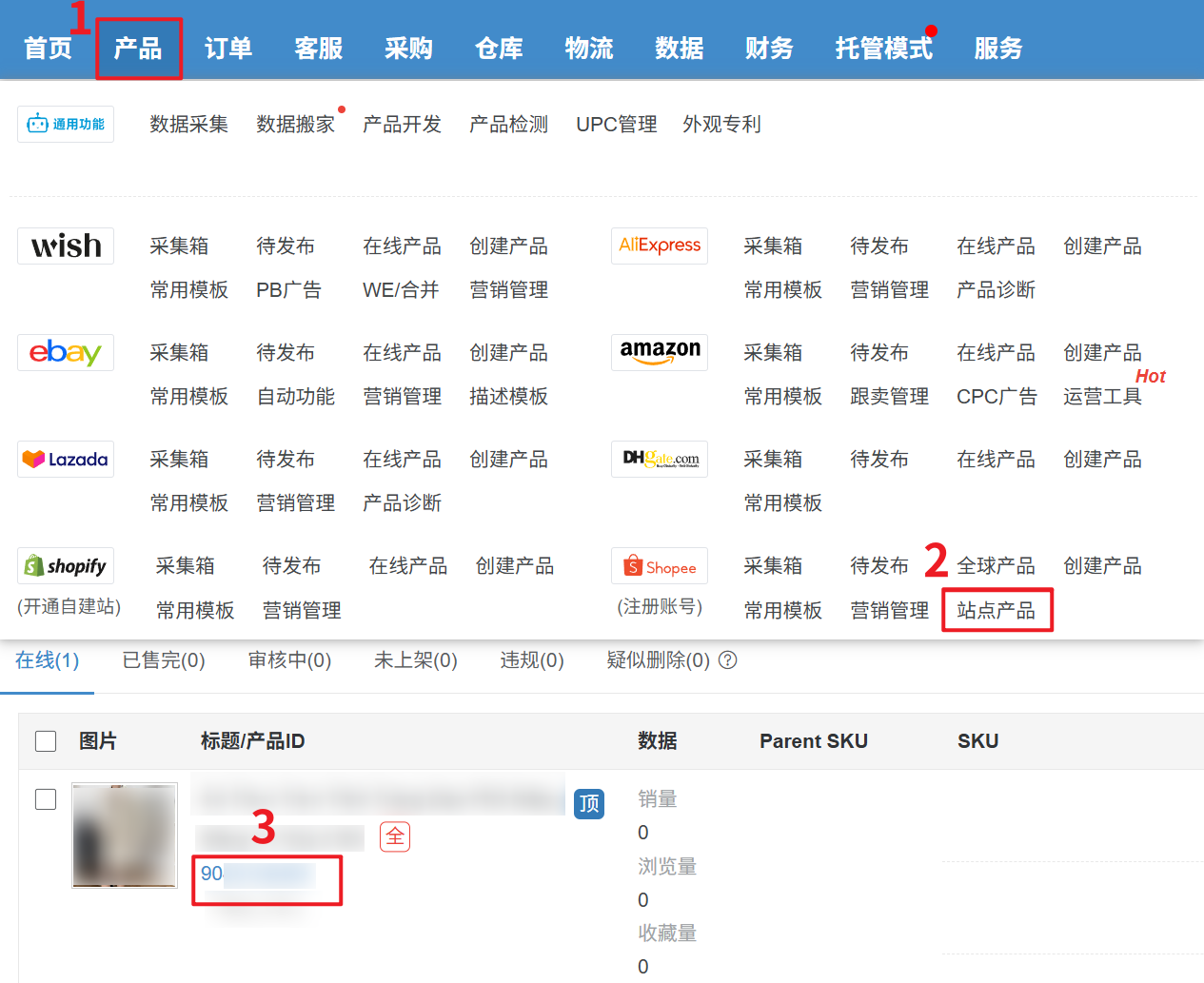Open the 托管模式 menu in top bar
This screenshot has width=1204, height=983.
point(883,49)
